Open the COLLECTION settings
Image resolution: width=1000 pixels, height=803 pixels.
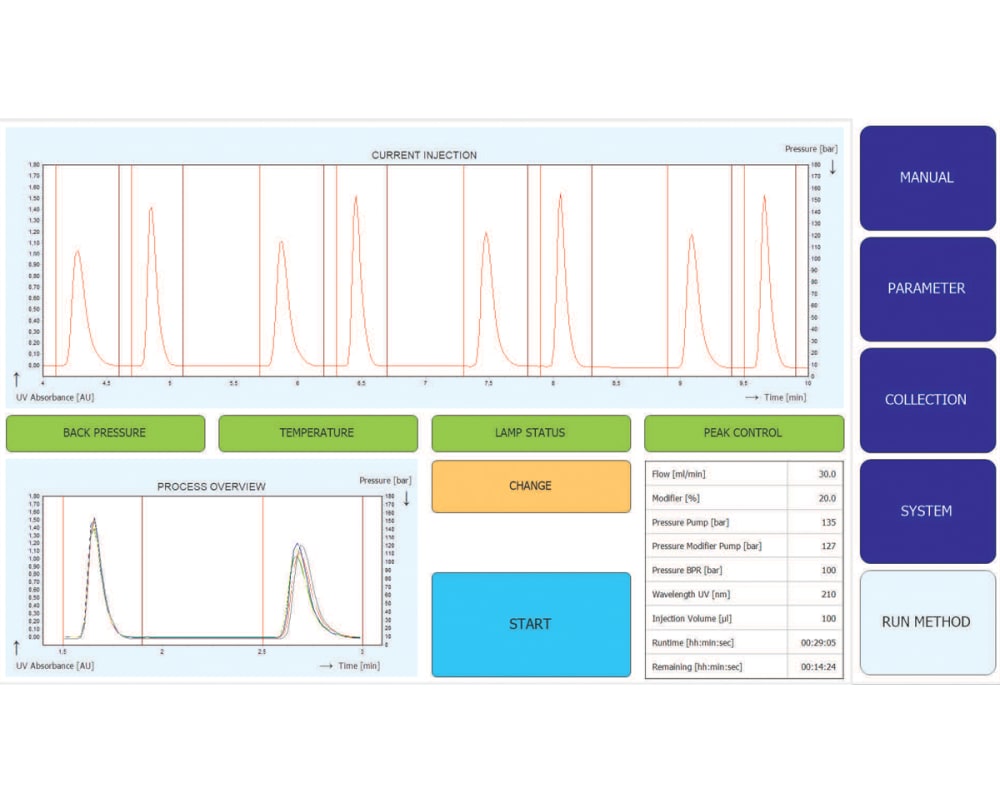[x=927, y=400]
